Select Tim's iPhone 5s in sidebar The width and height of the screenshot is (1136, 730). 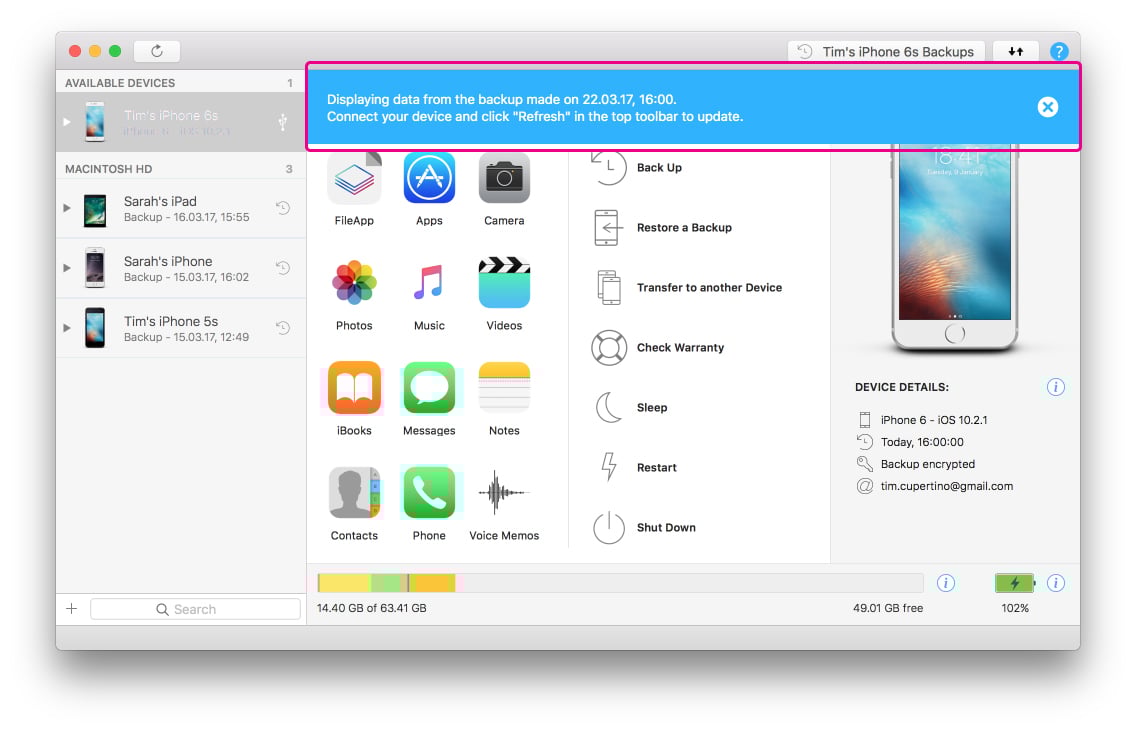(x=181, y=329)
